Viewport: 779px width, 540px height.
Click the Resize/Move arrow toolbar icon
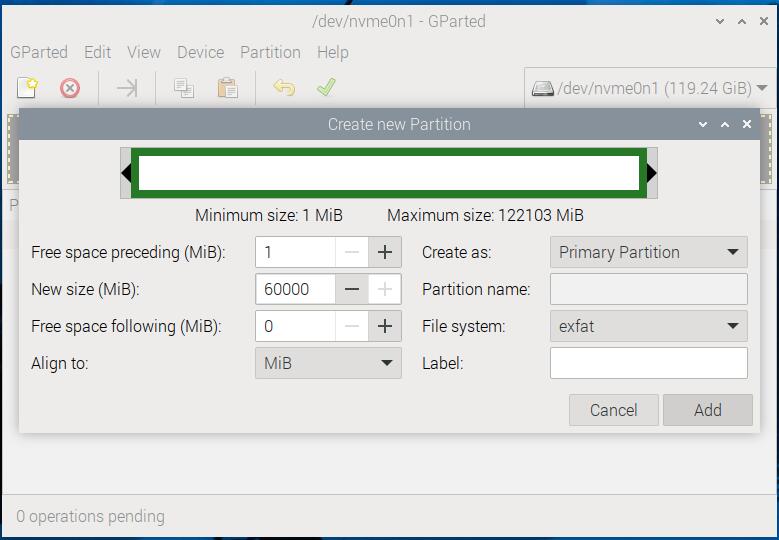pyautogui.click(x=127, y=88)
